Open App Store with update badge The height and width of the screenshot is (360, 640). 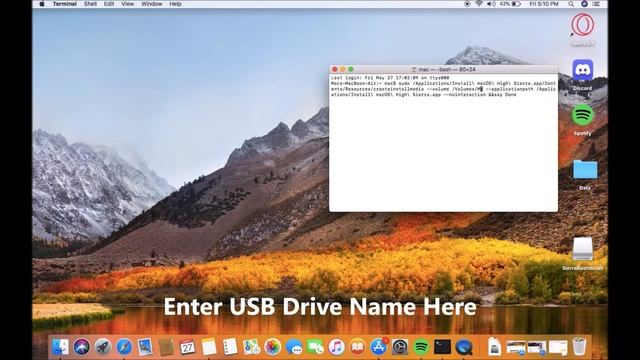[379, 347]
